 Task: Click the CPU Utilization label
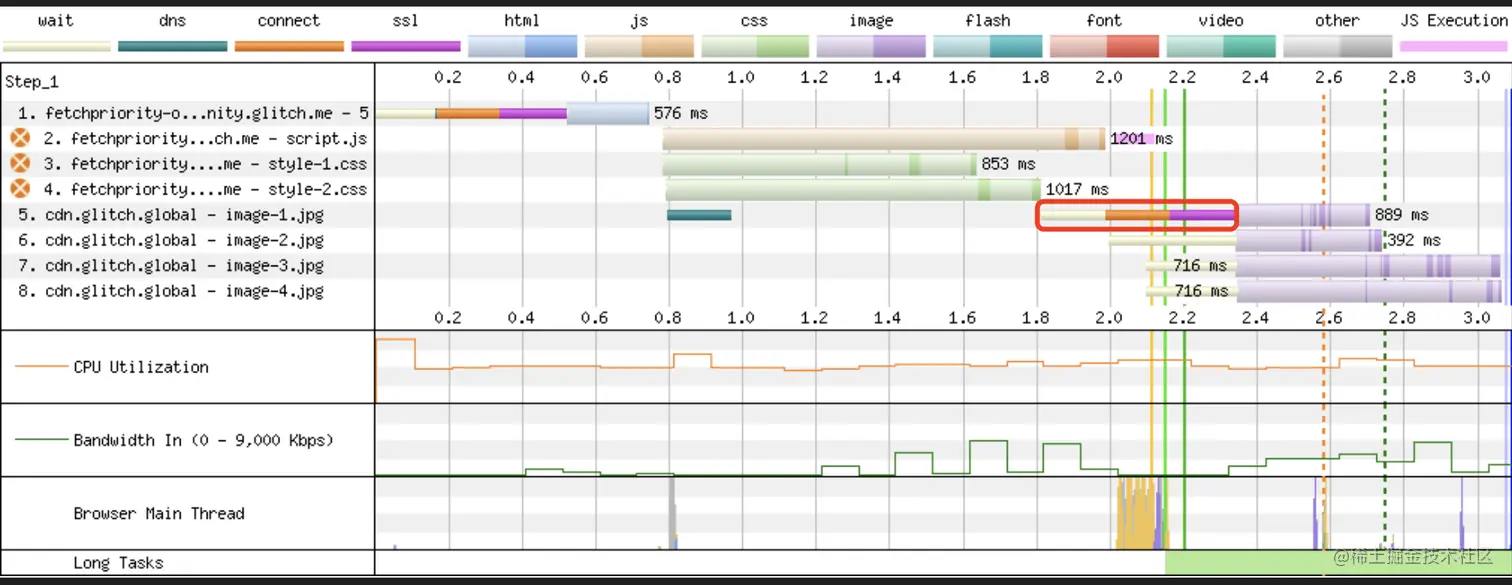[141, 367]
